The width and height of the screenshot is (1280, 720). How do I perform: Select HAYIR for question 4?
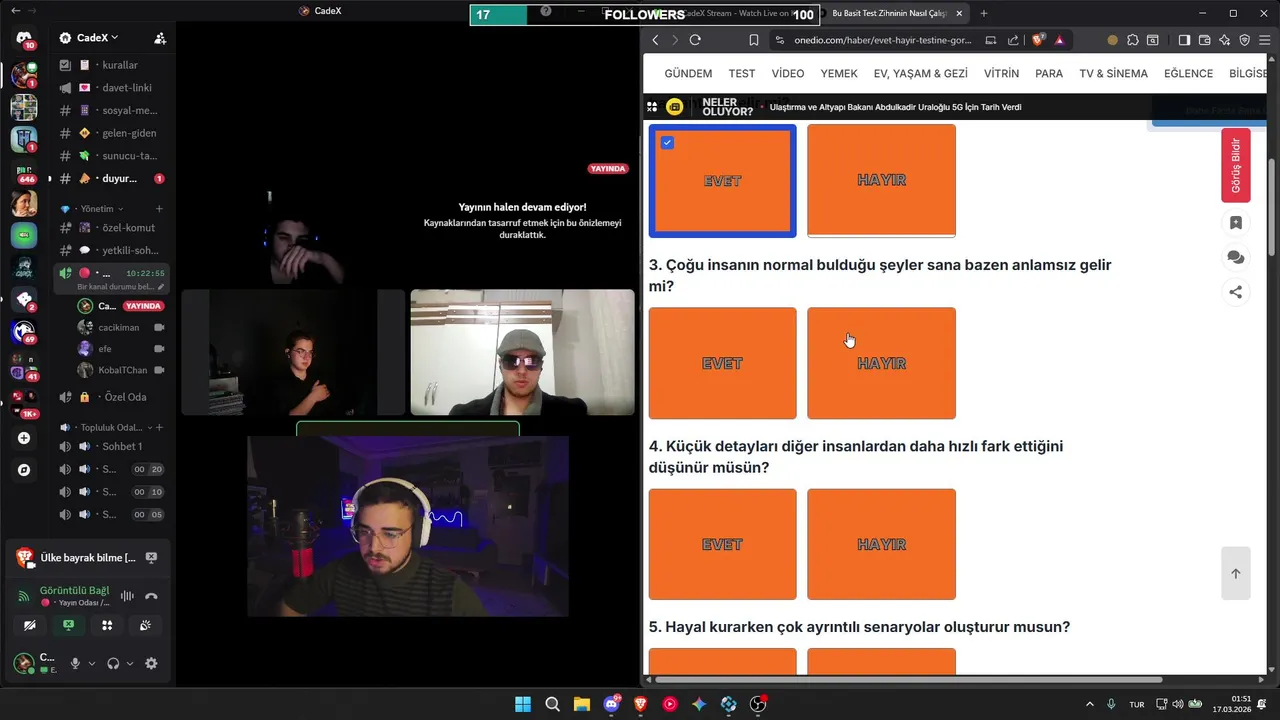click(881, 544)
